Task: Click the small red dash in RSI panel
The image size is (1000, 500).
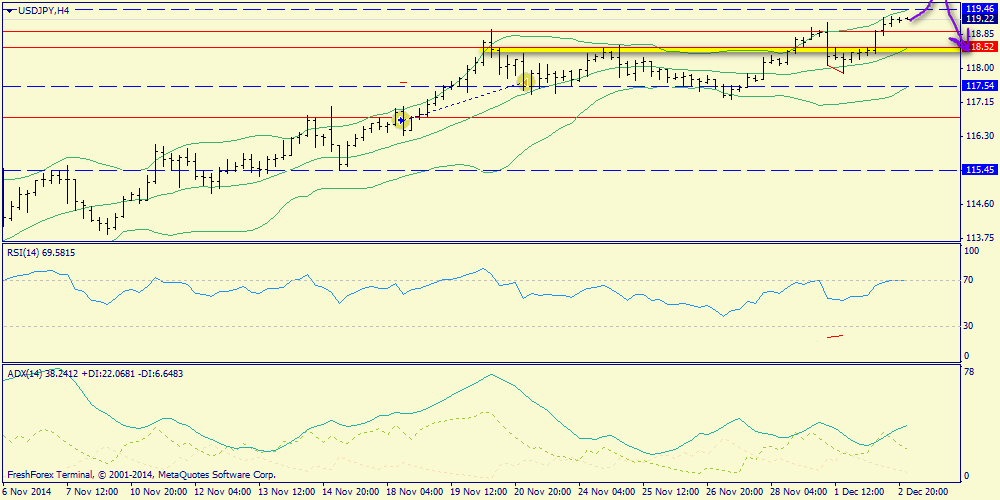Action: pyautogui.click(x=835, y=336)
